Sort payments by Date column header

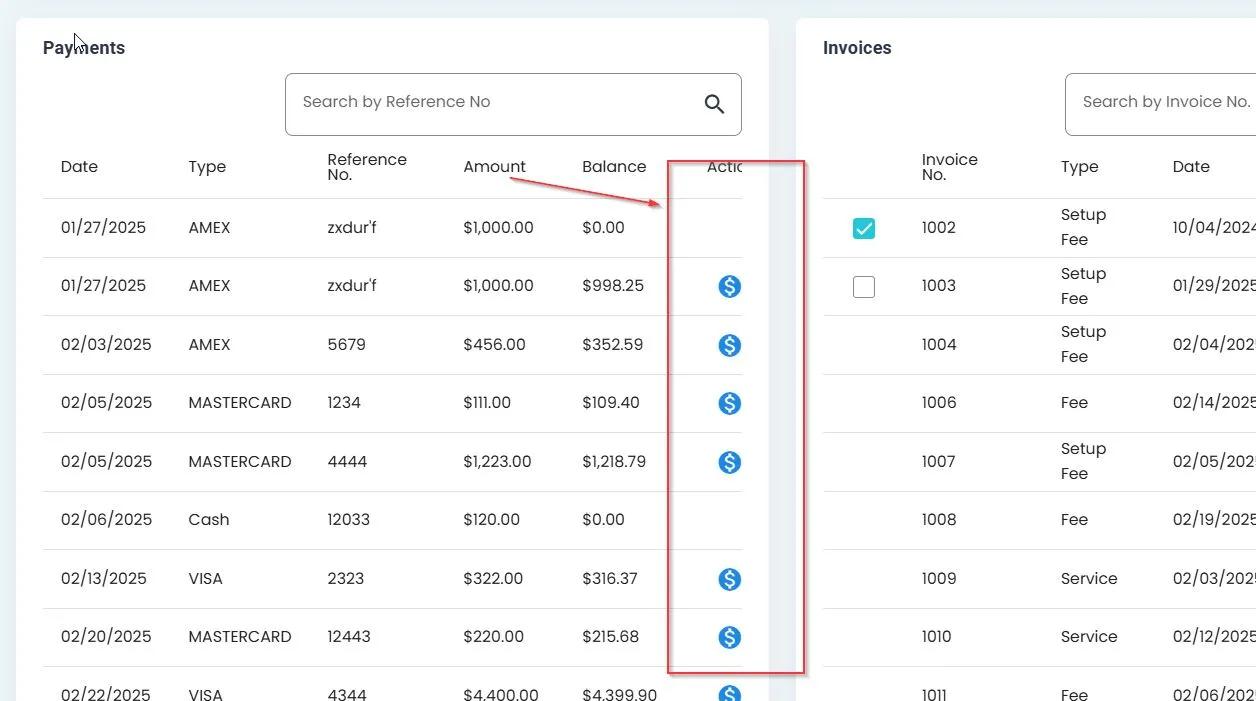click(79, 167)
